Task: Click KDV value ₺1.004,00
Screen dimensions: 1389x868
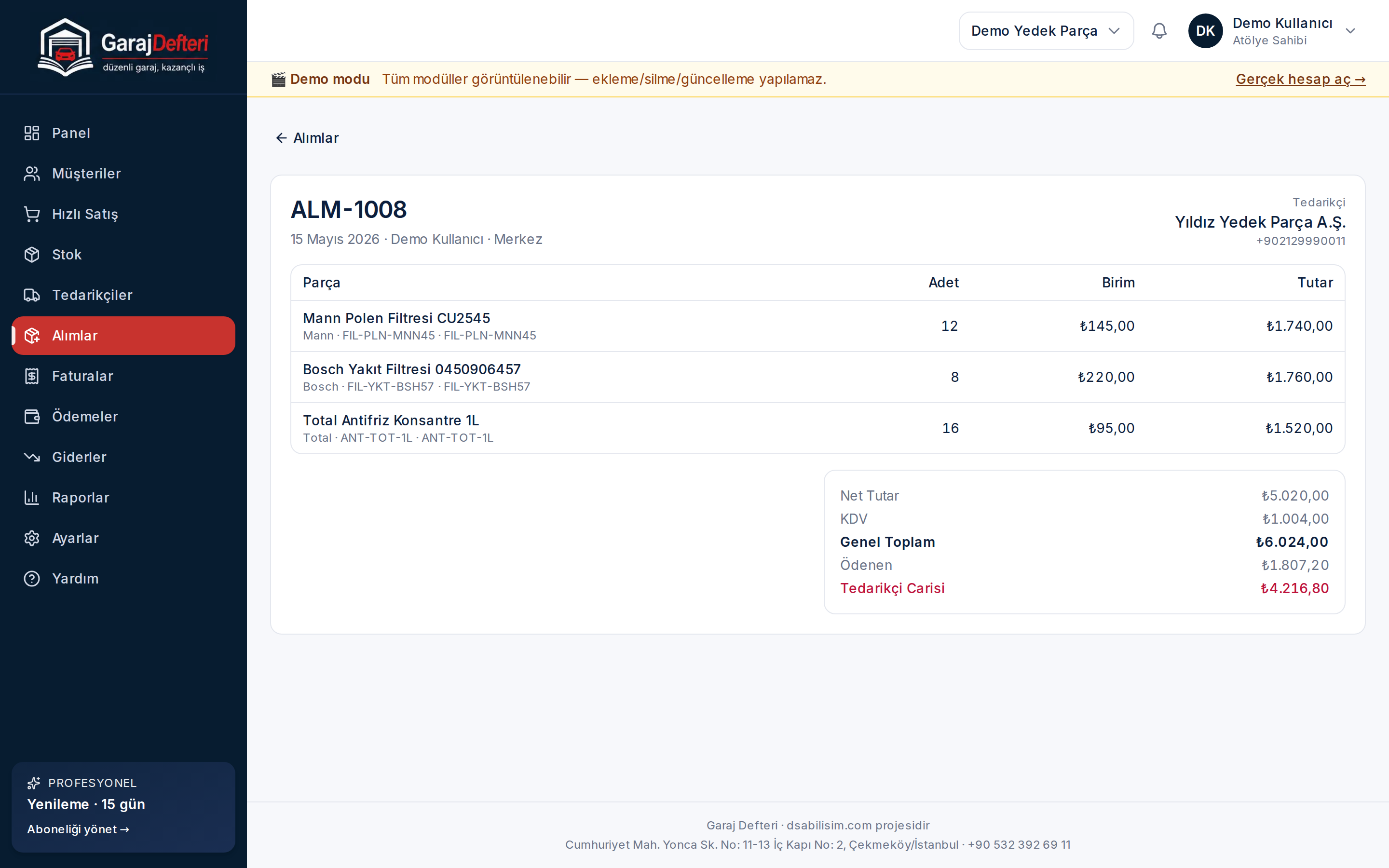Action: (1295, 519)
